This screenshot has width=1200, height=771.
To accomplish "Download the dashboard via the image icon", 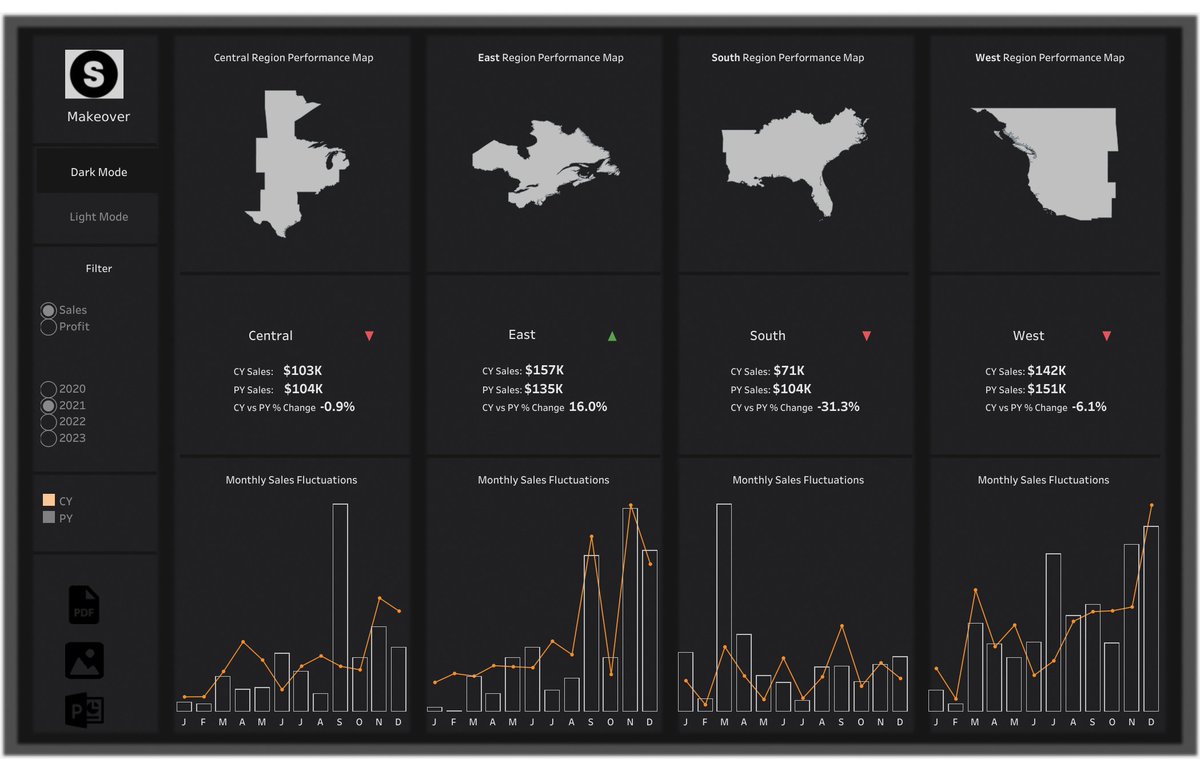I will (84, 660).
